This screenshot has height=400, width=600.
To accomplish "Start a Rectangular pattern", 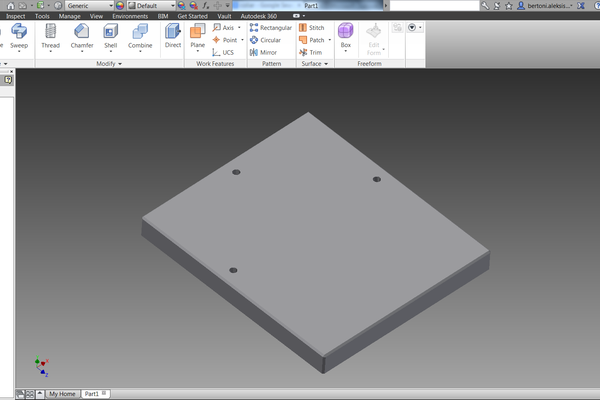I will (x=270, y=28).
